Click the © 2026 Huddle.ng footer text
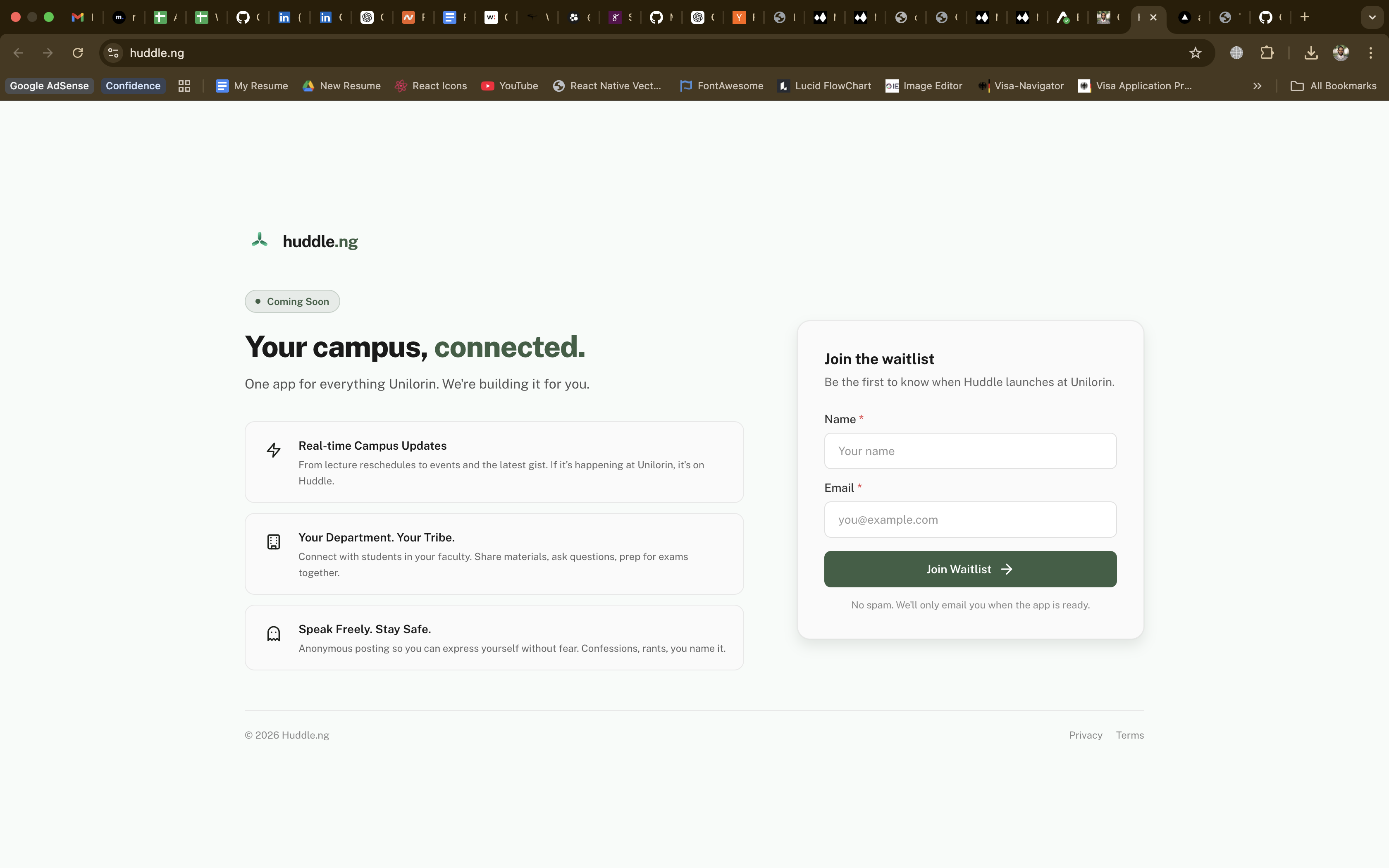Screen dimensions: 1389x868 [x=287, y=735]
